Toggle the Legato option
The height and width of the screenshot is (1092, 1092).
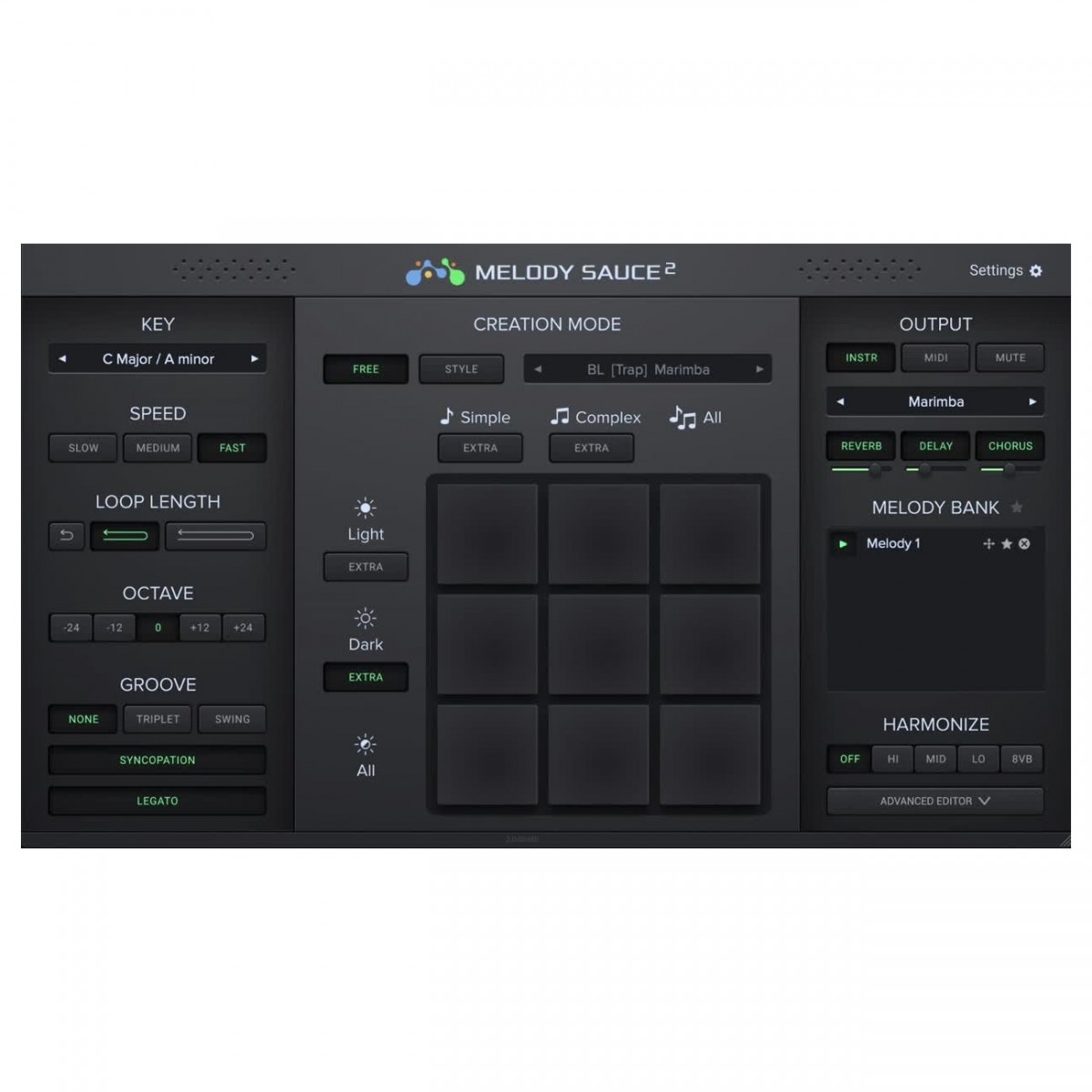157,801
